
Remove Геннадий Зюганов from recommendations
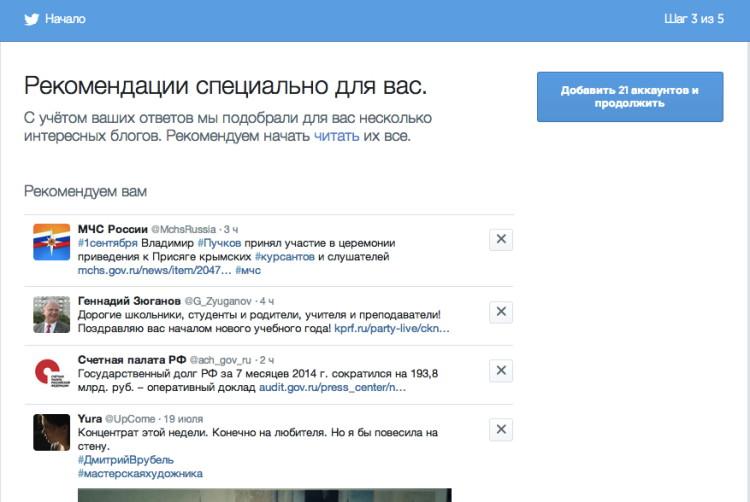(501, 311)
